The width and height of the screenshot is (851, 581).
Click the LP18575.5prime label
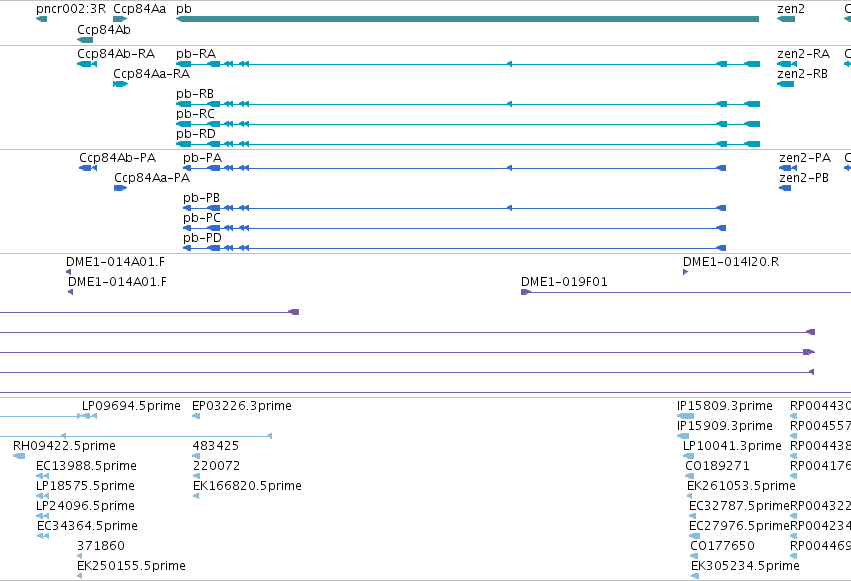(x=85, y=486)
